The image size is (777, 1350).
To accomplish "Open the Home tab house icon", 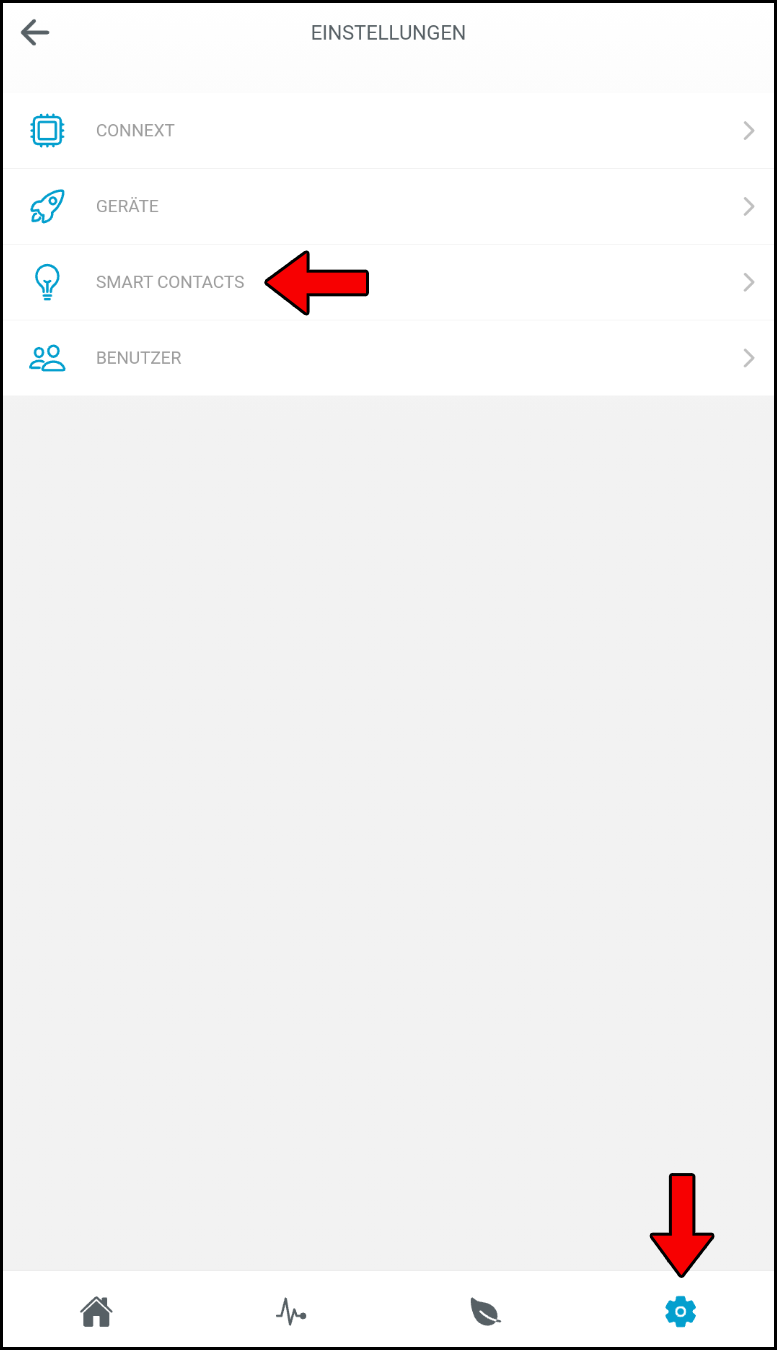I will pyautogui.click(x=97, y=1311).
